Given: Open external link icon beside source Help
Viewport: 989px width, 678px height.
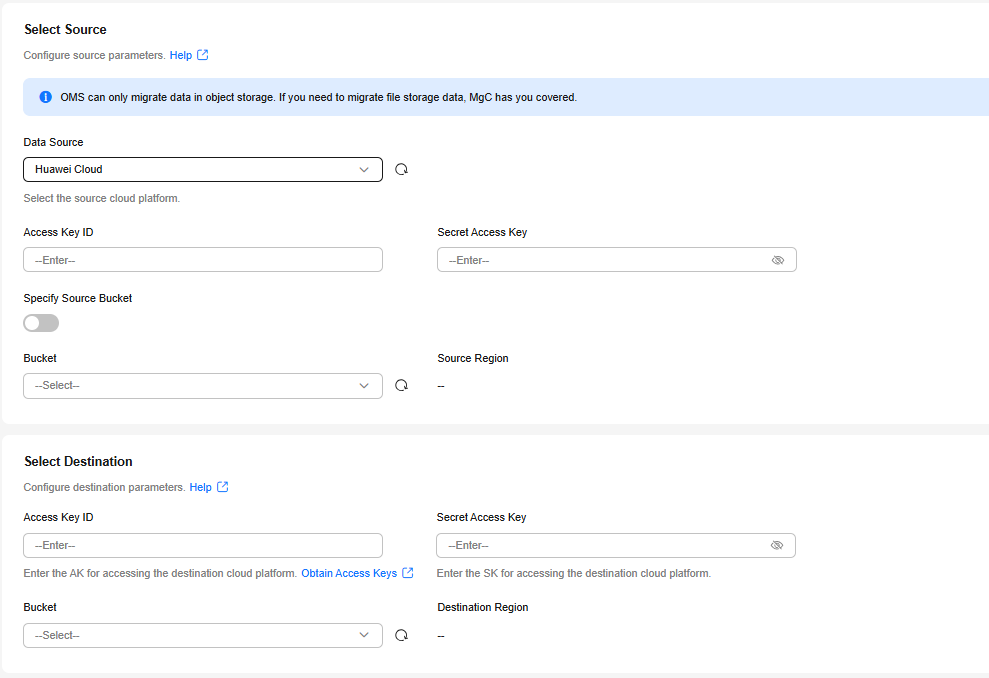Looking at the screenshot, I should pyautogui.click(x=202, y=55).
